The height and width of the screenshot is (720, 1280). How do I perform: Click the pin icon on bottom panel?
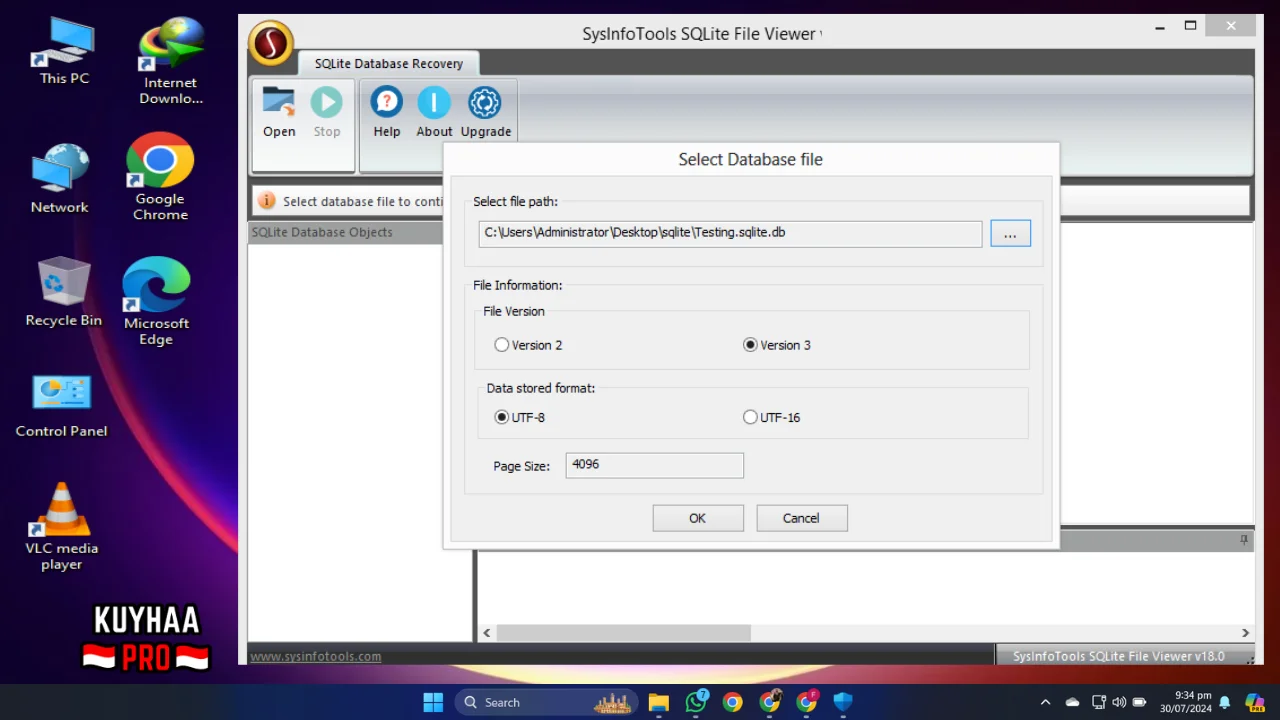[1244, 540]
